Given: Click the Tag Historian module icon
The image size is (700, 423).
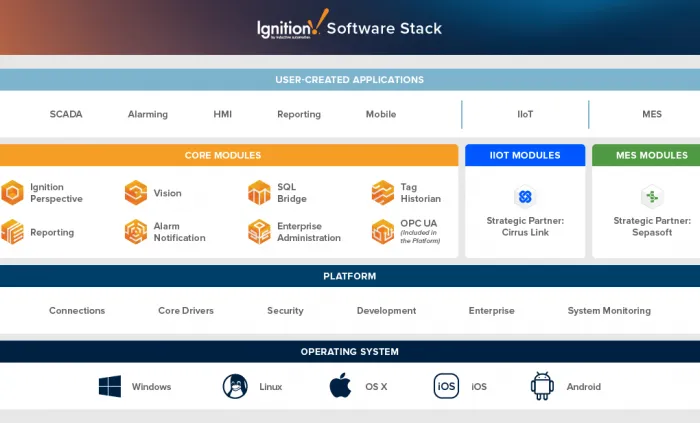Looking at the screenshot, I should pyautogui.click(x=383, y=193).
